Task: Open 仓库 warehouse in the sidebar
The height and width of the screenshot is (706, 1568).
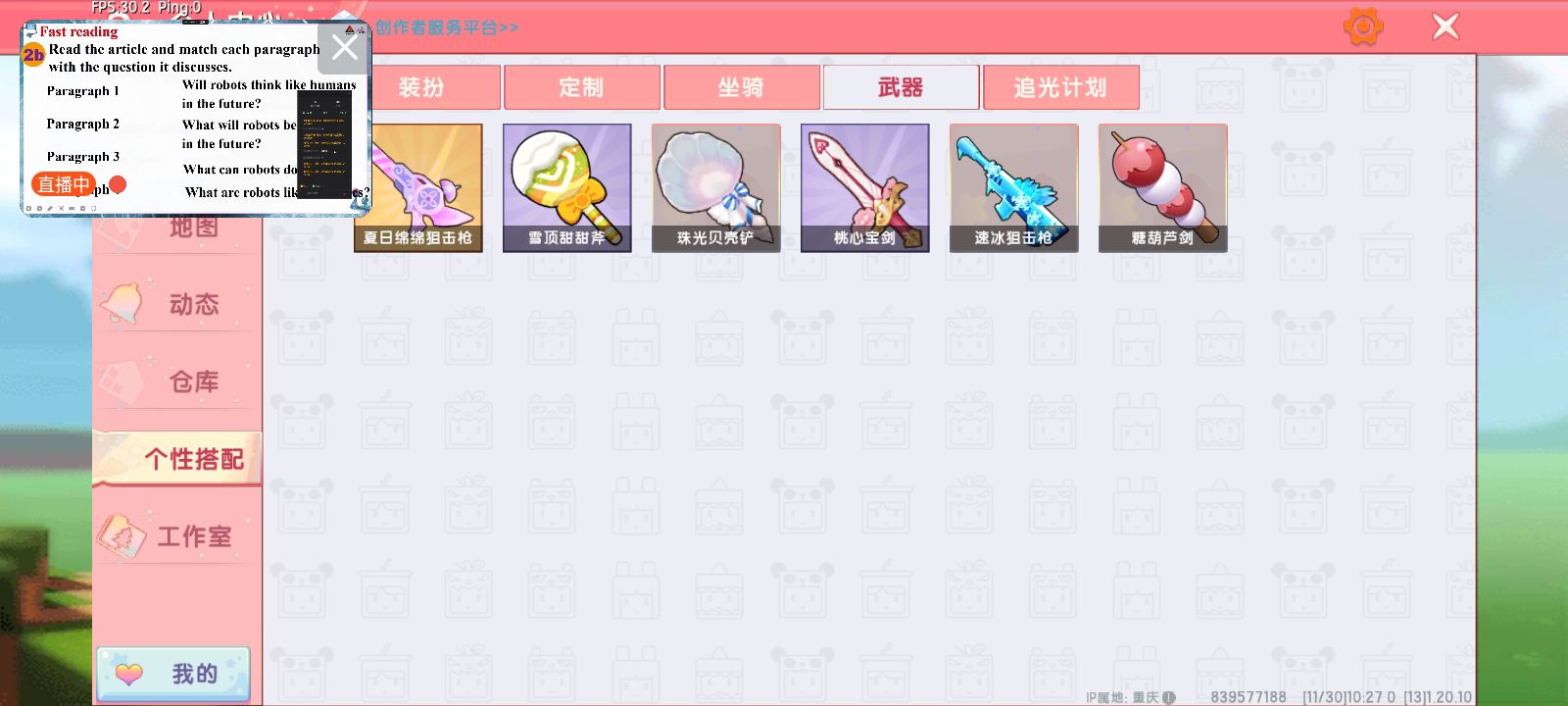Action: (177, 381)
